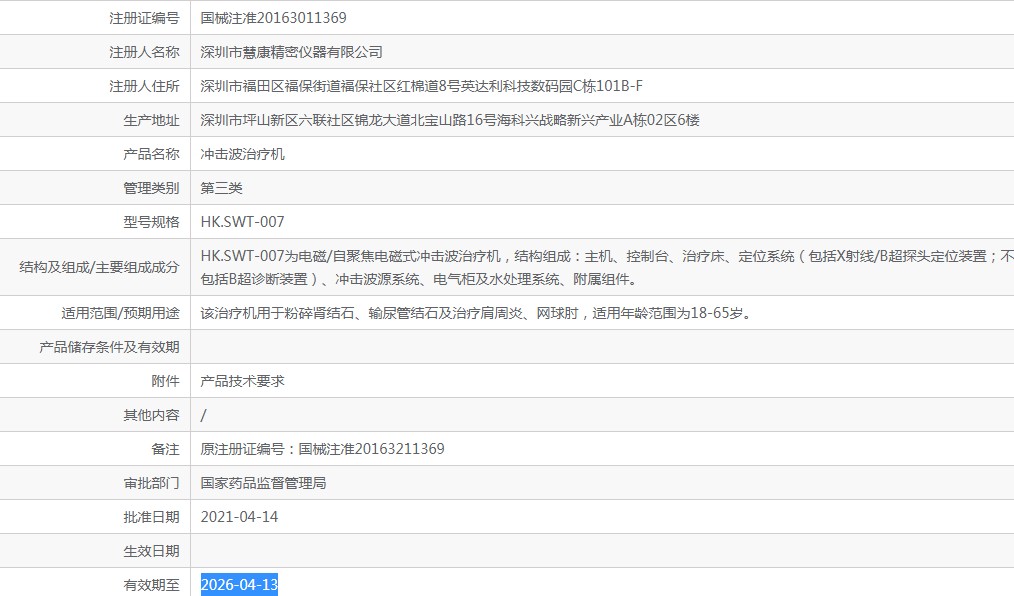Select the label 适用范围/预期用途
The width and height of the screenshot is (1014, 596).
click(x=120, y=314)
